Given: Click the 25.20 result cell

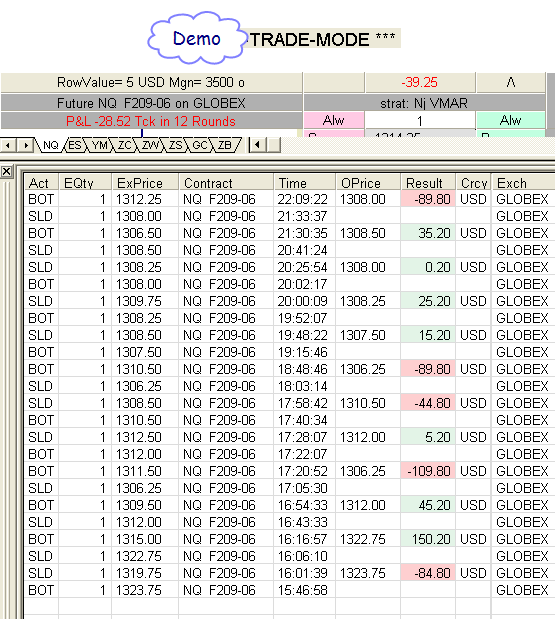Looking at the screenshot, I should pyautogui.click(x=428, y=301).
